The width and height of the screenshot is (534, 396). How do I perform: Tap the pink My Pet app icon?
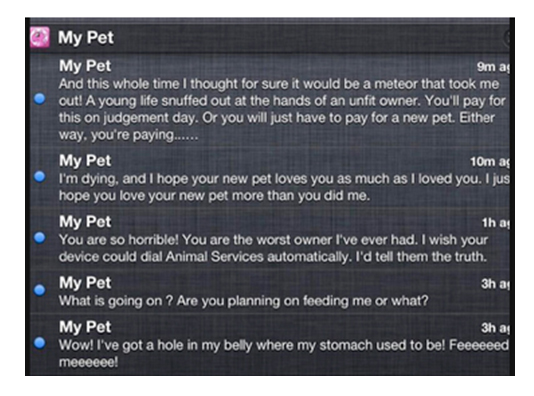point(40,37)
